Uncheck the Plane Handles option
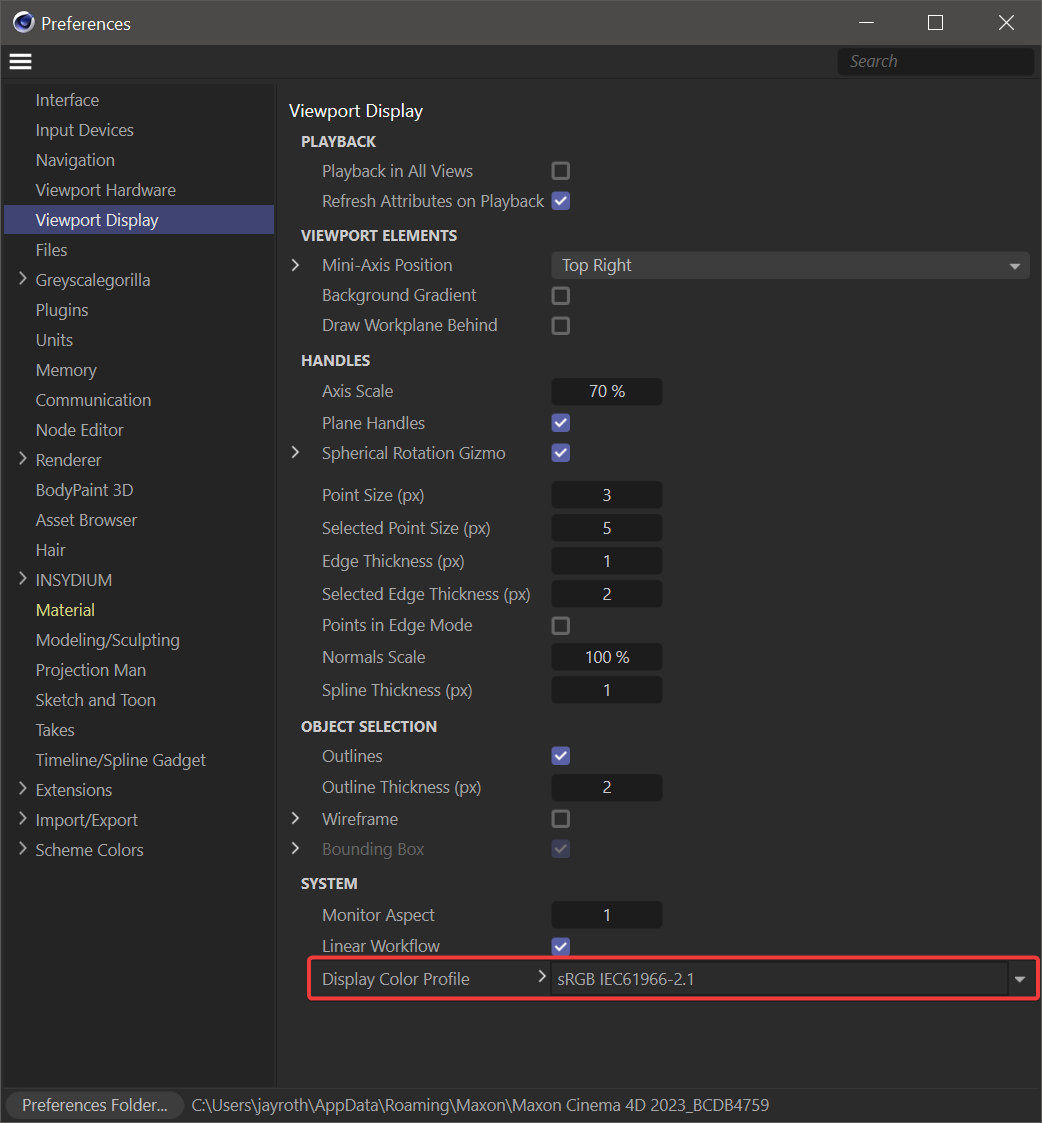Image resolution: width=1042 pixels, height=1123 pixels. click(x=560, y=422)
